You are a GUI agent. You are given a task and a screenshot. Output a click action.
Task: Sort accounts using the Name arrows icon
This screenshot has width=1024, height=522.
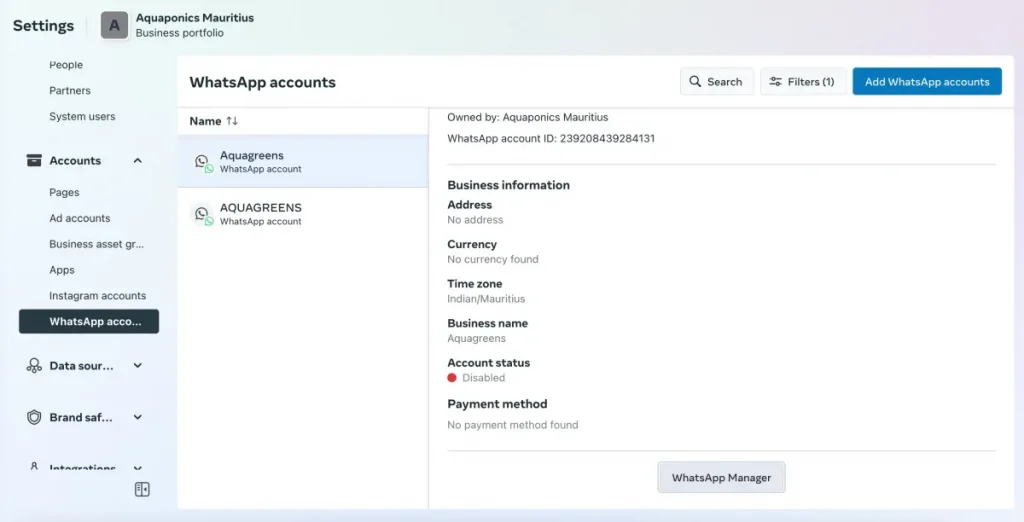[x=232, y=121]
